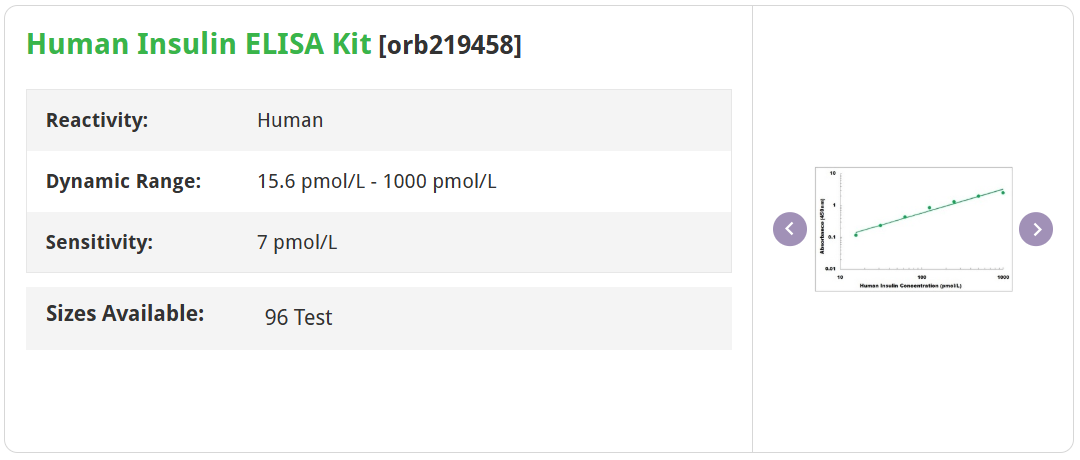Screen dimensions: 1080x460
Task: Click the leftmost data point on the chart
Action: [856, 235]
